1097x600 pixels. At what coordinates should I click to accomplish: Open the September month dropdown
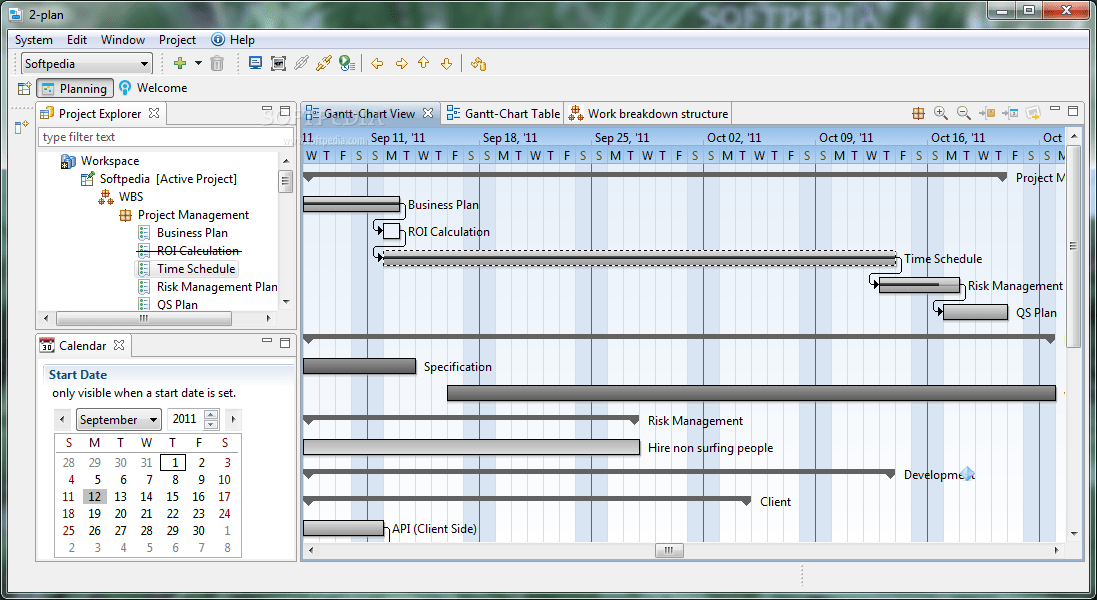pyautogui.click(x=118, y=420)
